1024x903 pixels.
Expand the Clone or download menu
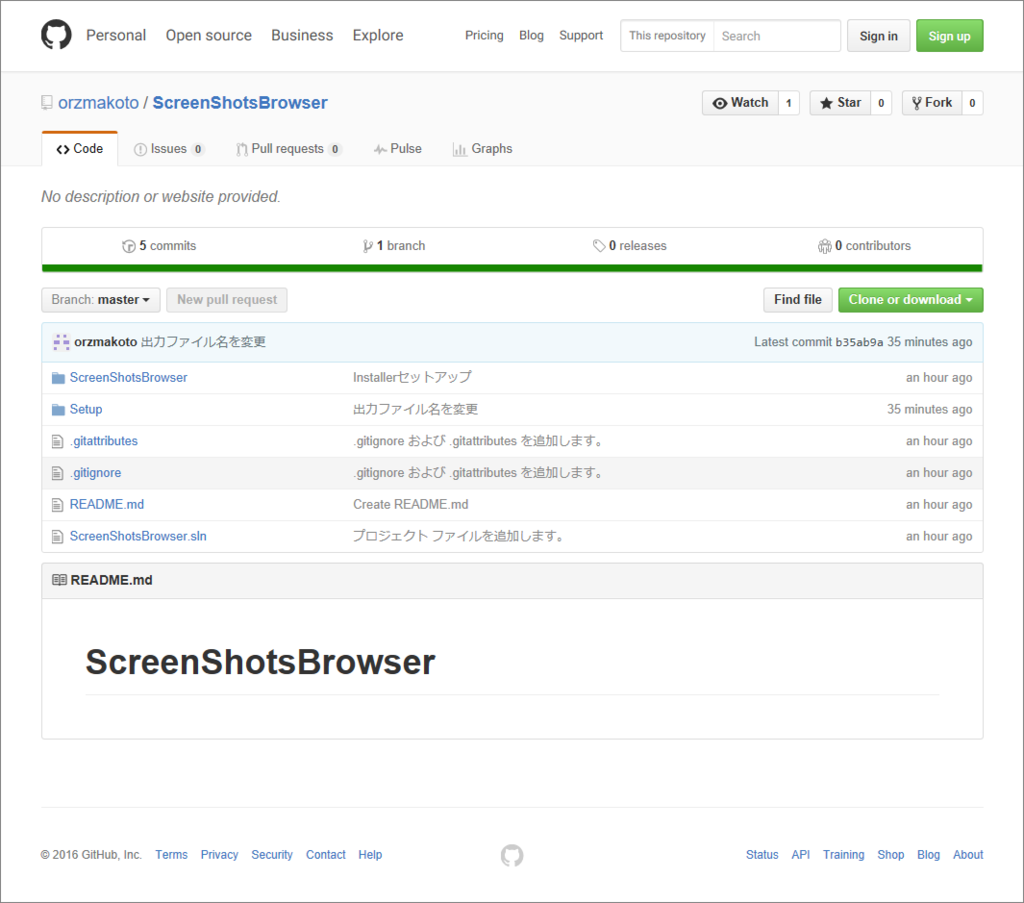(x=910, y=300)
